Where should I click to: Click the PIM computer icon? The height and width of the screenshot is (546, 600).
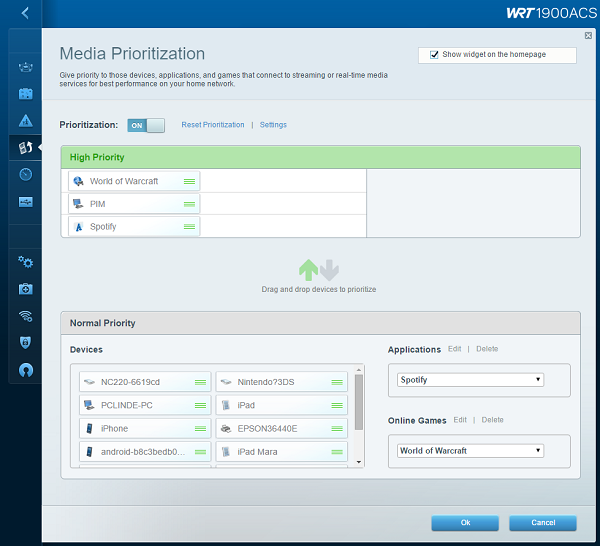pyautogui.click(x=78, y=204)
